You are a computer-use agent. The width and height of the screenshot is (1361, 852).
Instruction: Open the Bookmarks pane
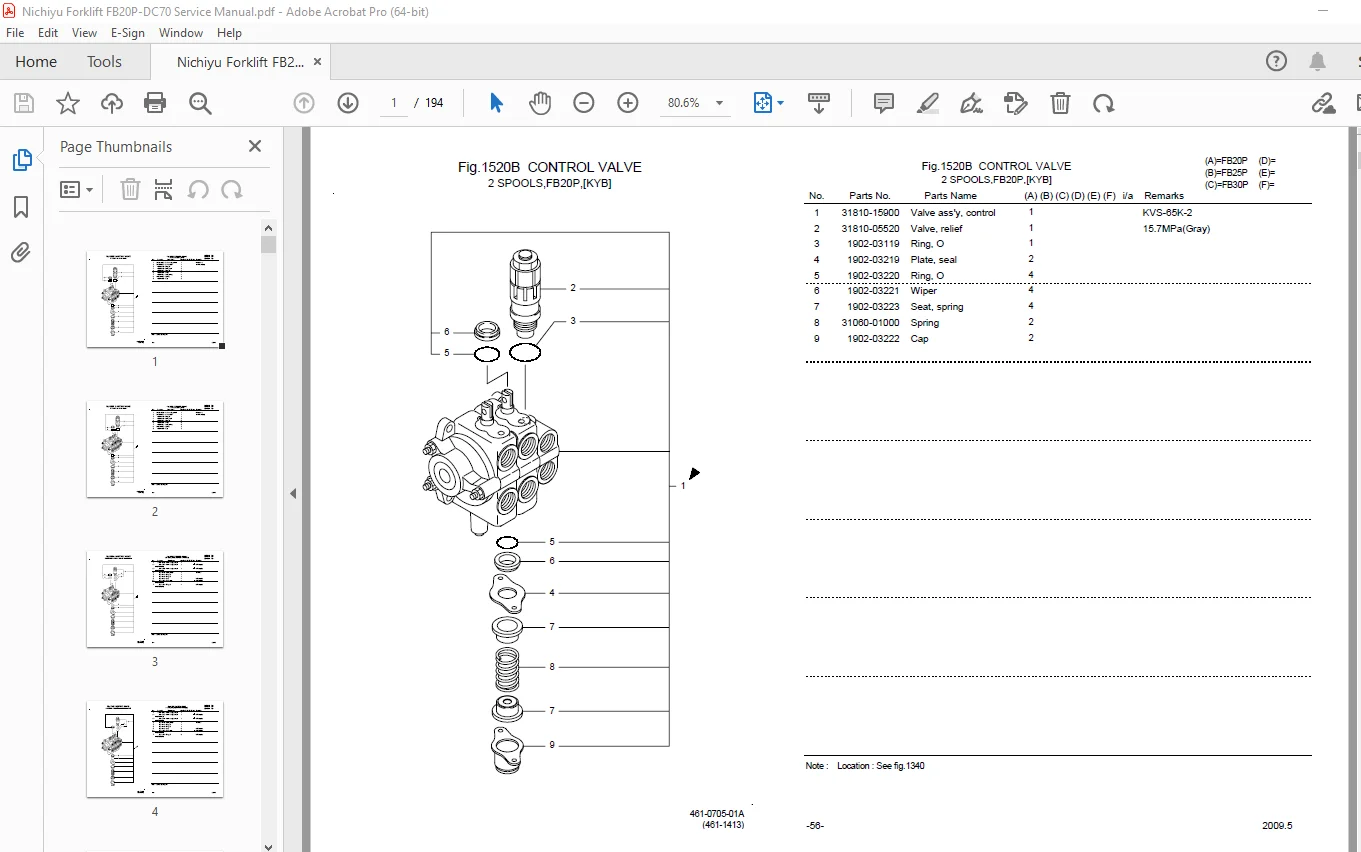click(x=21, y=207)
